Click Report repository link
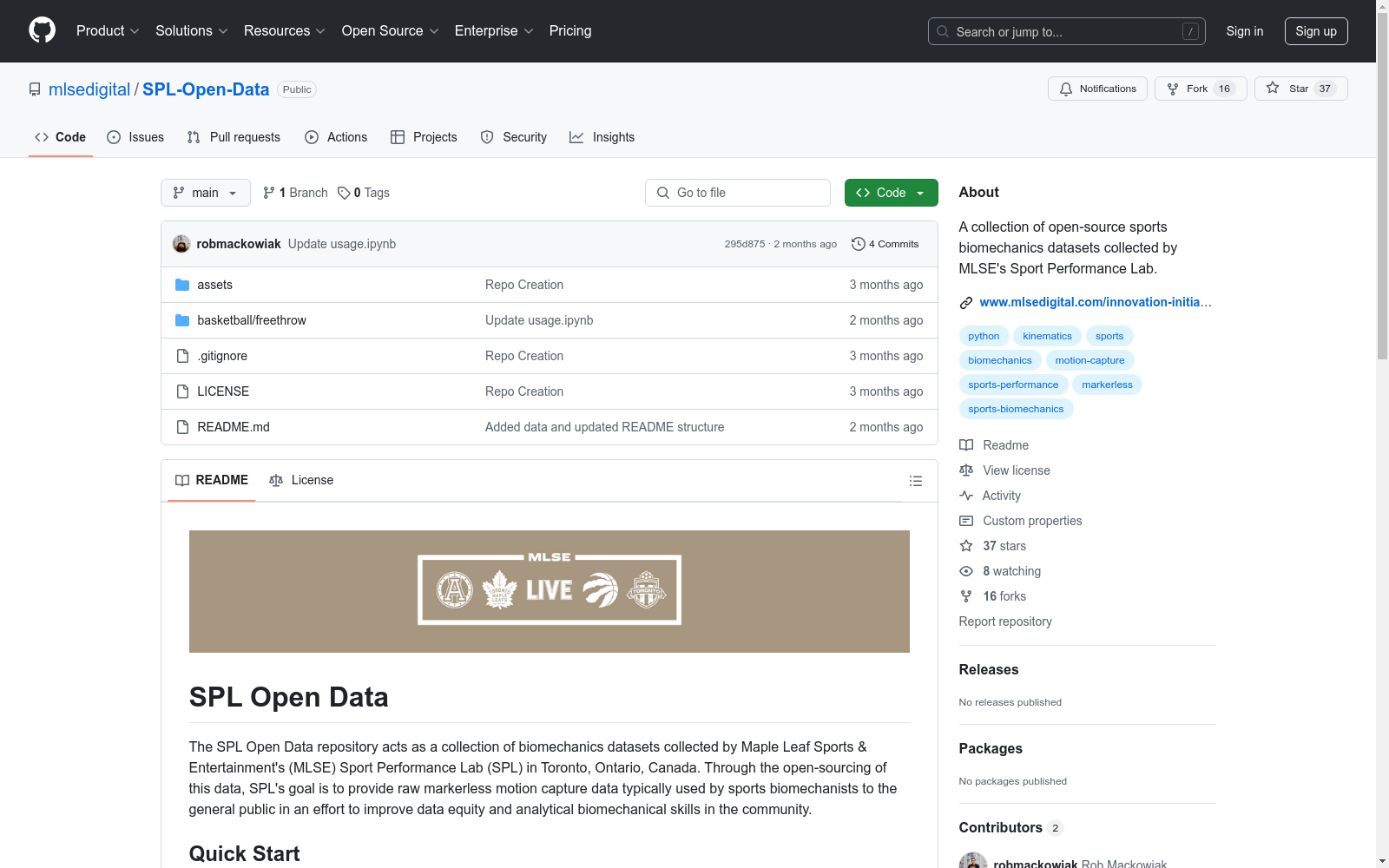This screenshot has width=1389, height=868. pos(1005,621)
